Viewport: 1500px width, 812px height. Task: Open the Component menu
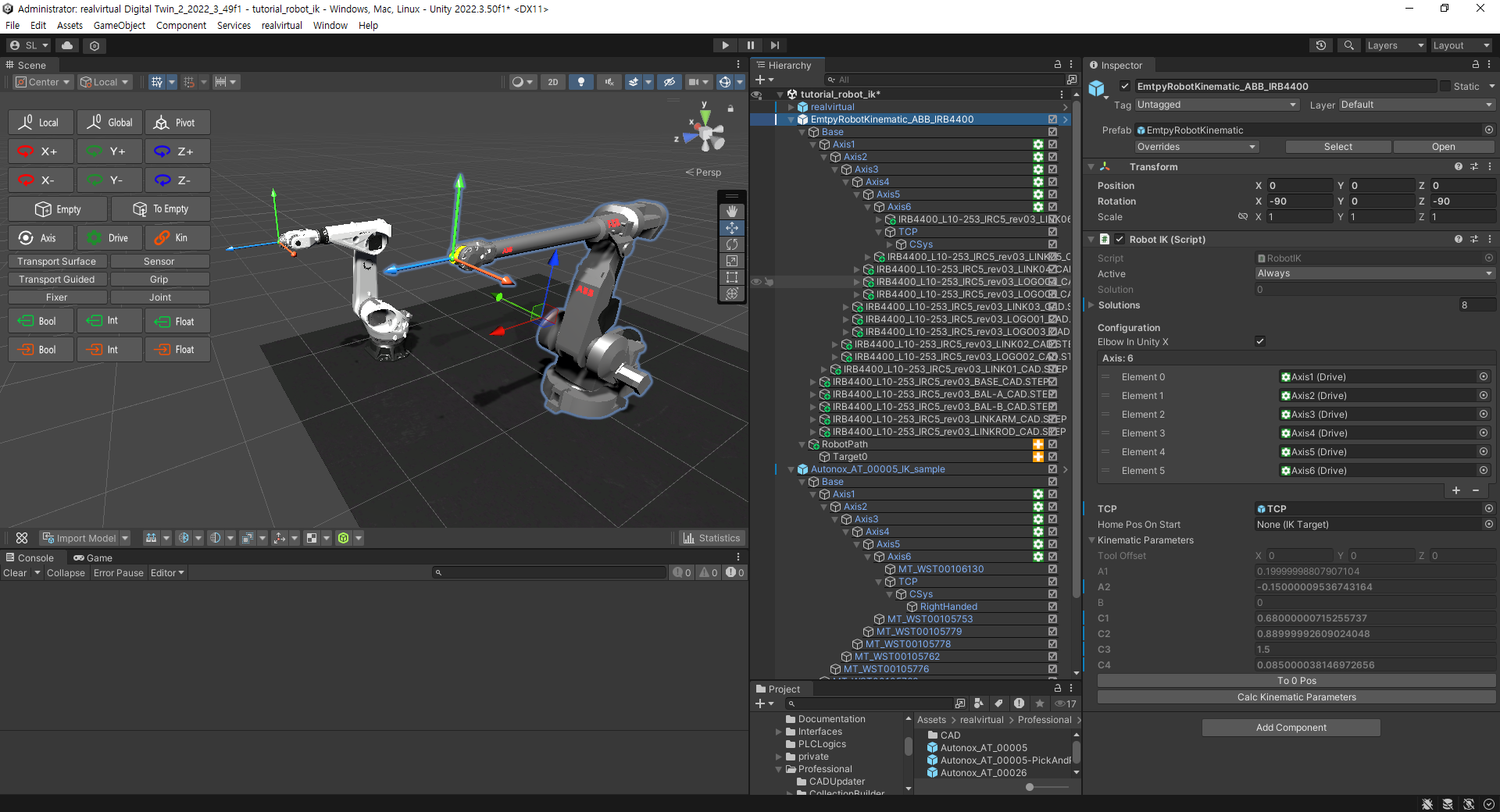tap(181, 25)
